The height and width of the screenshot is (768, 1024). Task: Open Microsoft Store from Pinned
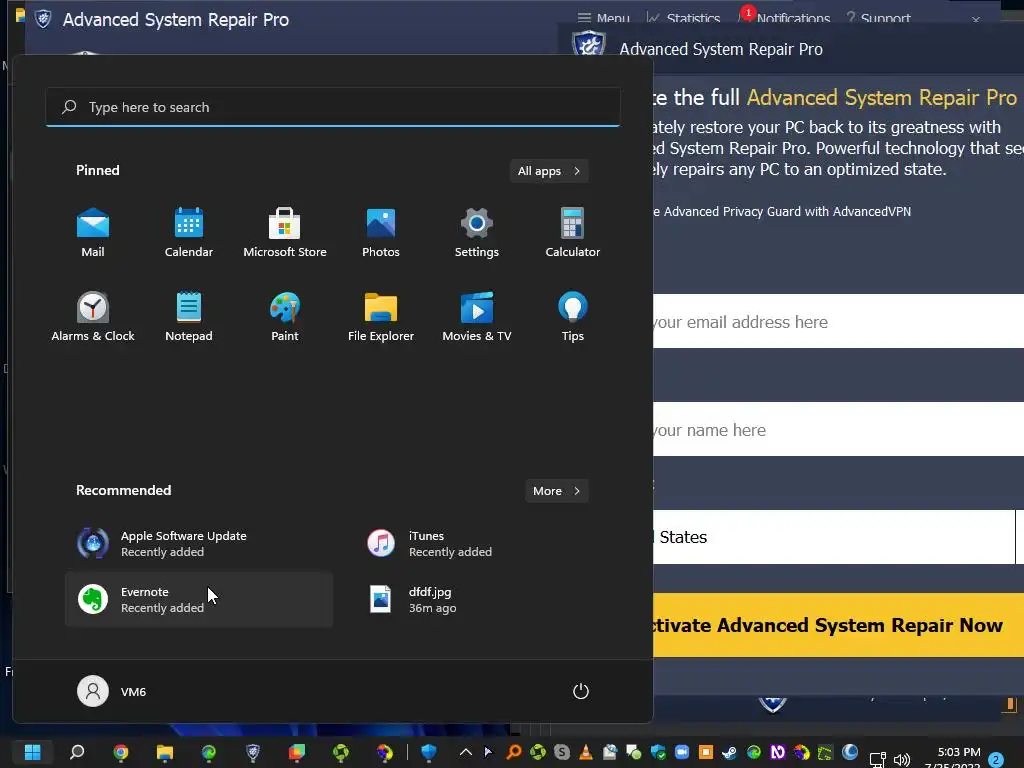tap(285, 232)
